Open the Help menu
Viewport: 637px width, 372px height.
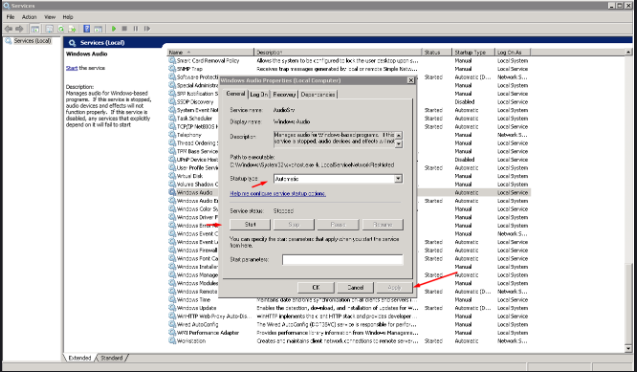pos(68,17)
